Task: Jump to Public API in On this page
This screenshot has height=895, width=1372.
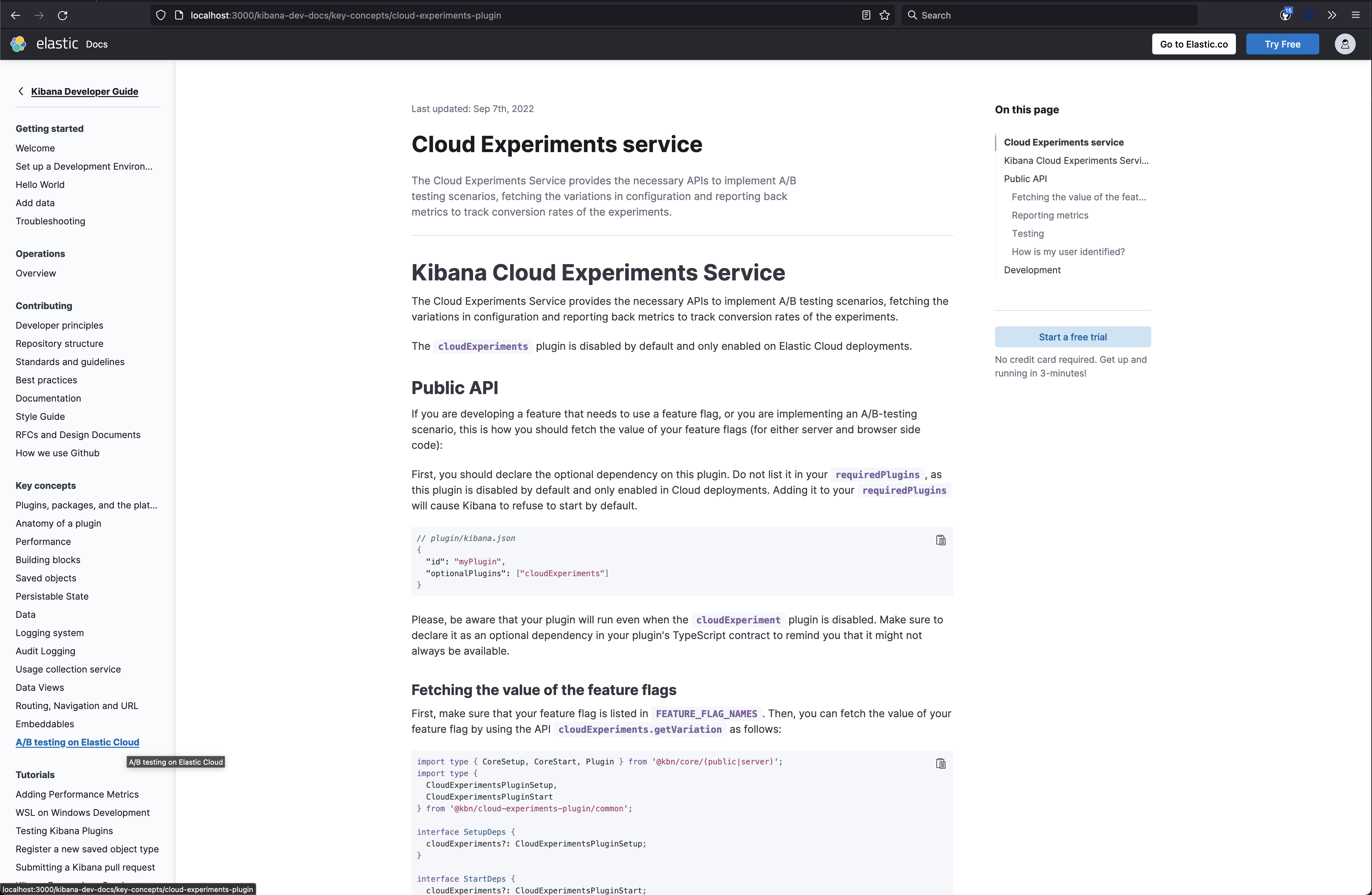Action: point(1025,179)
